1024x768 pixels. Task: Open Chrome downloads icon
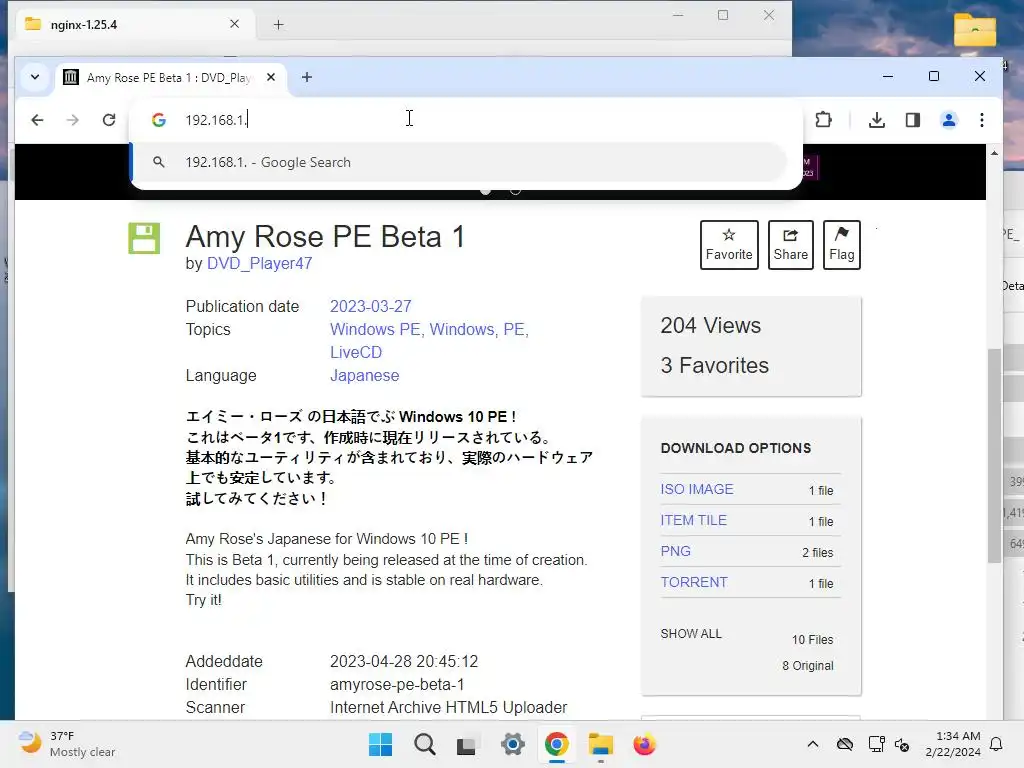(x=877, y=120)
